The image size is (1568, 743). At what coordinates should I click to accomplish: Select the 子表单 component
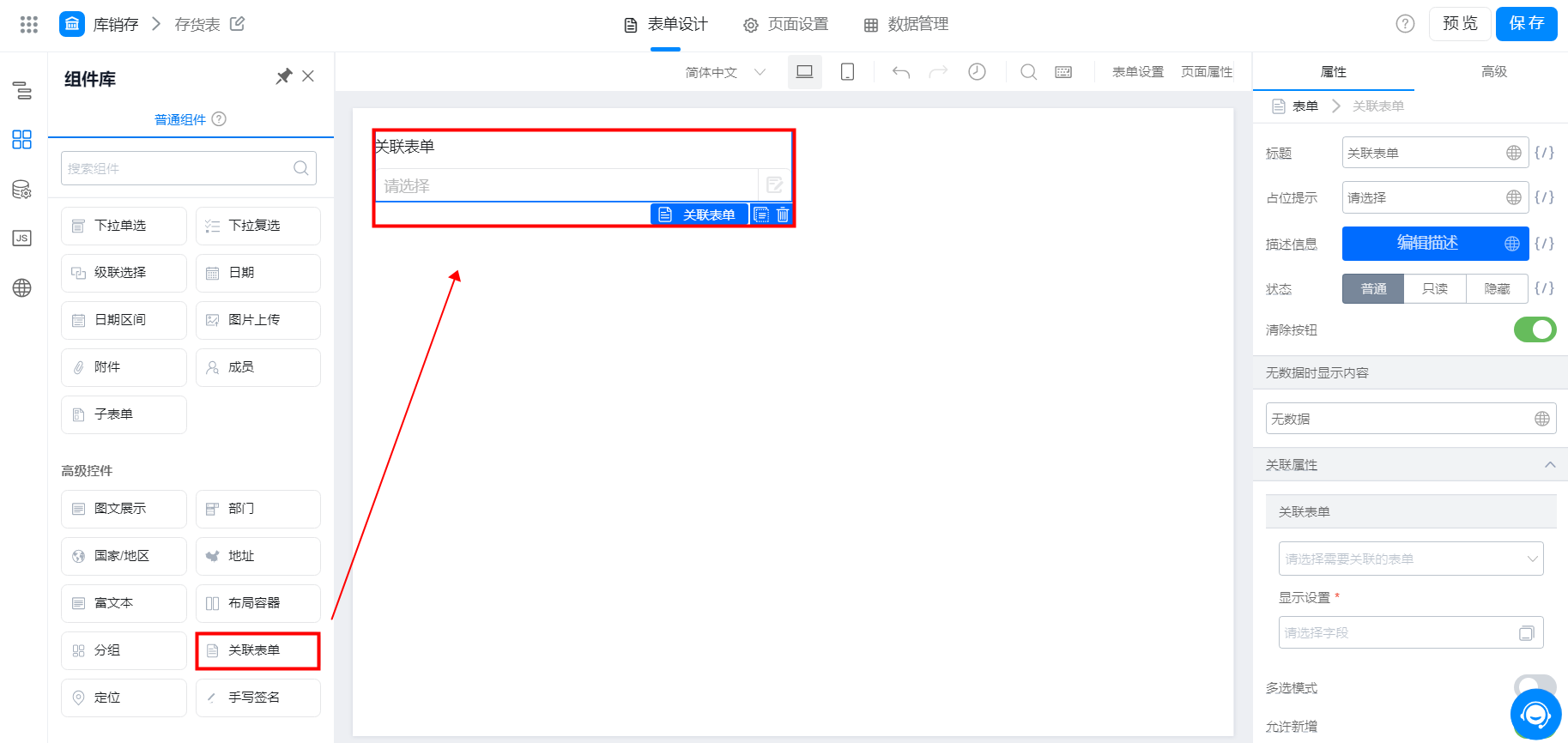click(124, 414)
